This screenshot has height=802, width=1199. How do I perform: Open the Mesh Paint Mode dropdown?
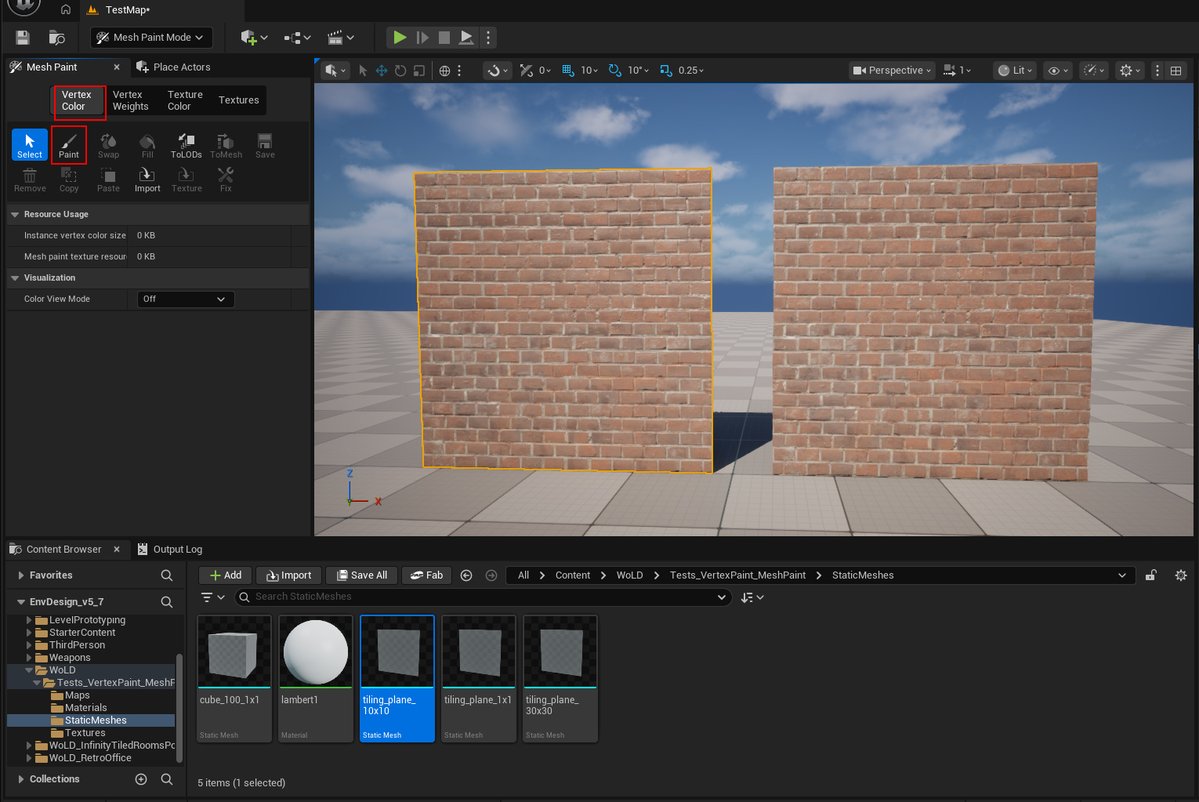[151, 37]
